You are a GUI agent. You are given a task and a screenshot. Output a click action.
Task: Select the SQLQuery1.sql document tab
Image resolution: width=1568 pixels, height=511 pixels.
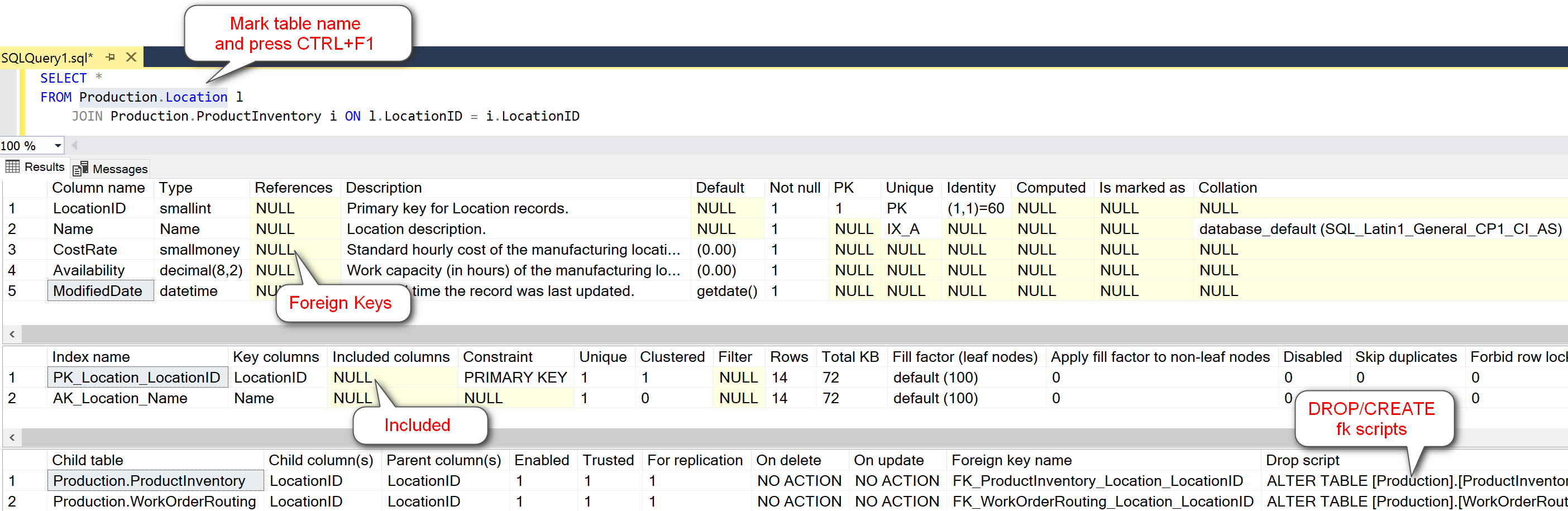[x=50, y=58]
